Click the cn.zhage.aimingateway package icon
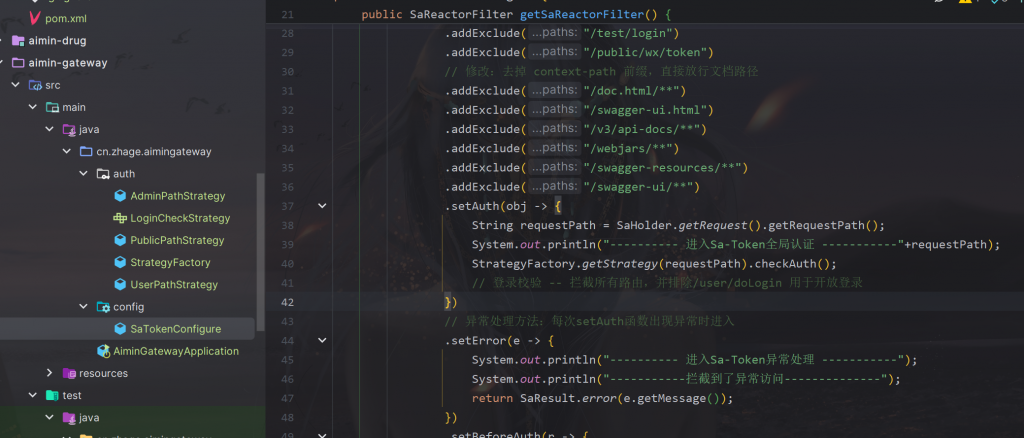This screenshot has height=438, width=1024. (86, 152)
